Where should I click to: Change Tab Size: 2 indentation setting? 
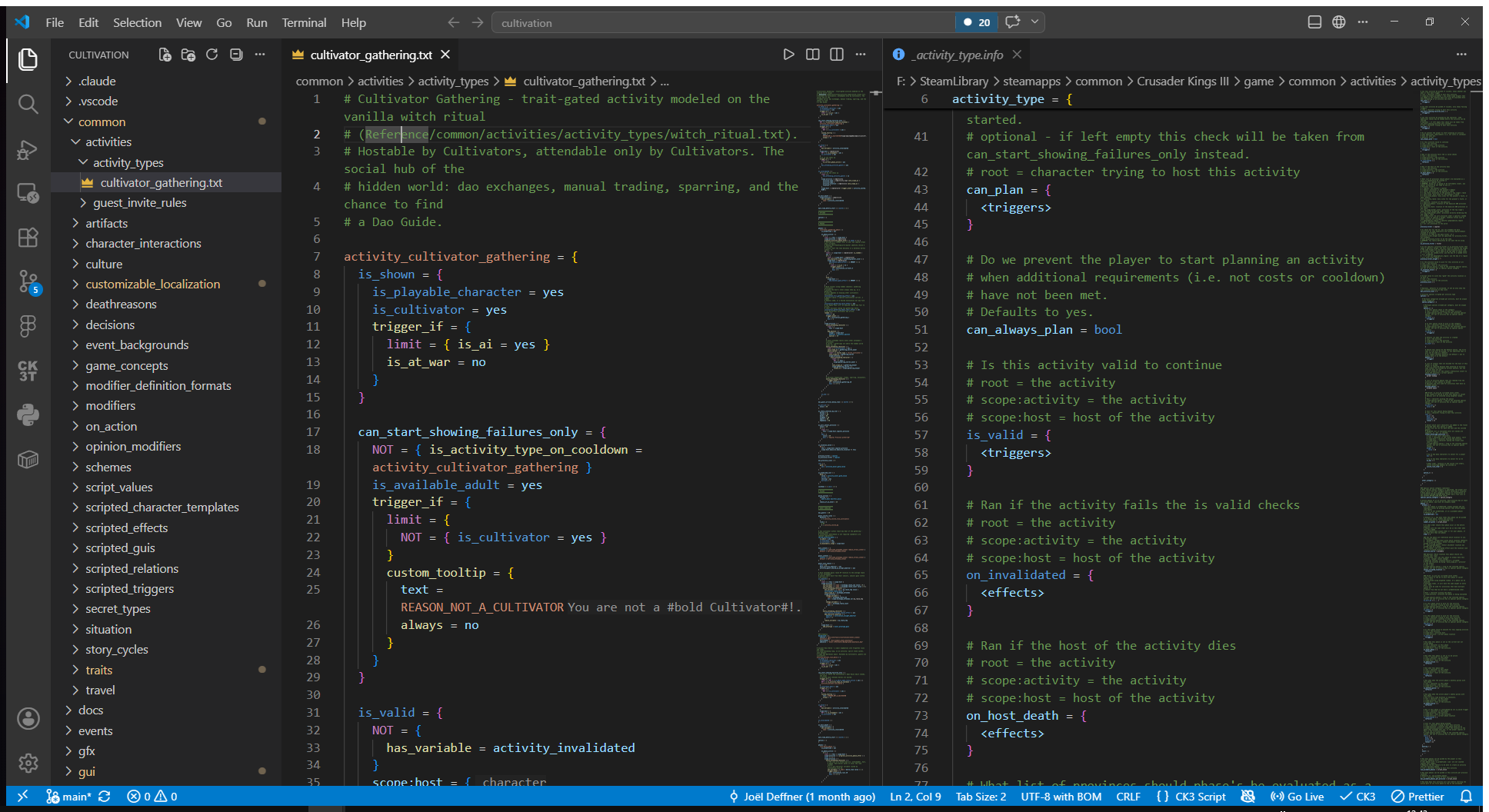[981, 797]
